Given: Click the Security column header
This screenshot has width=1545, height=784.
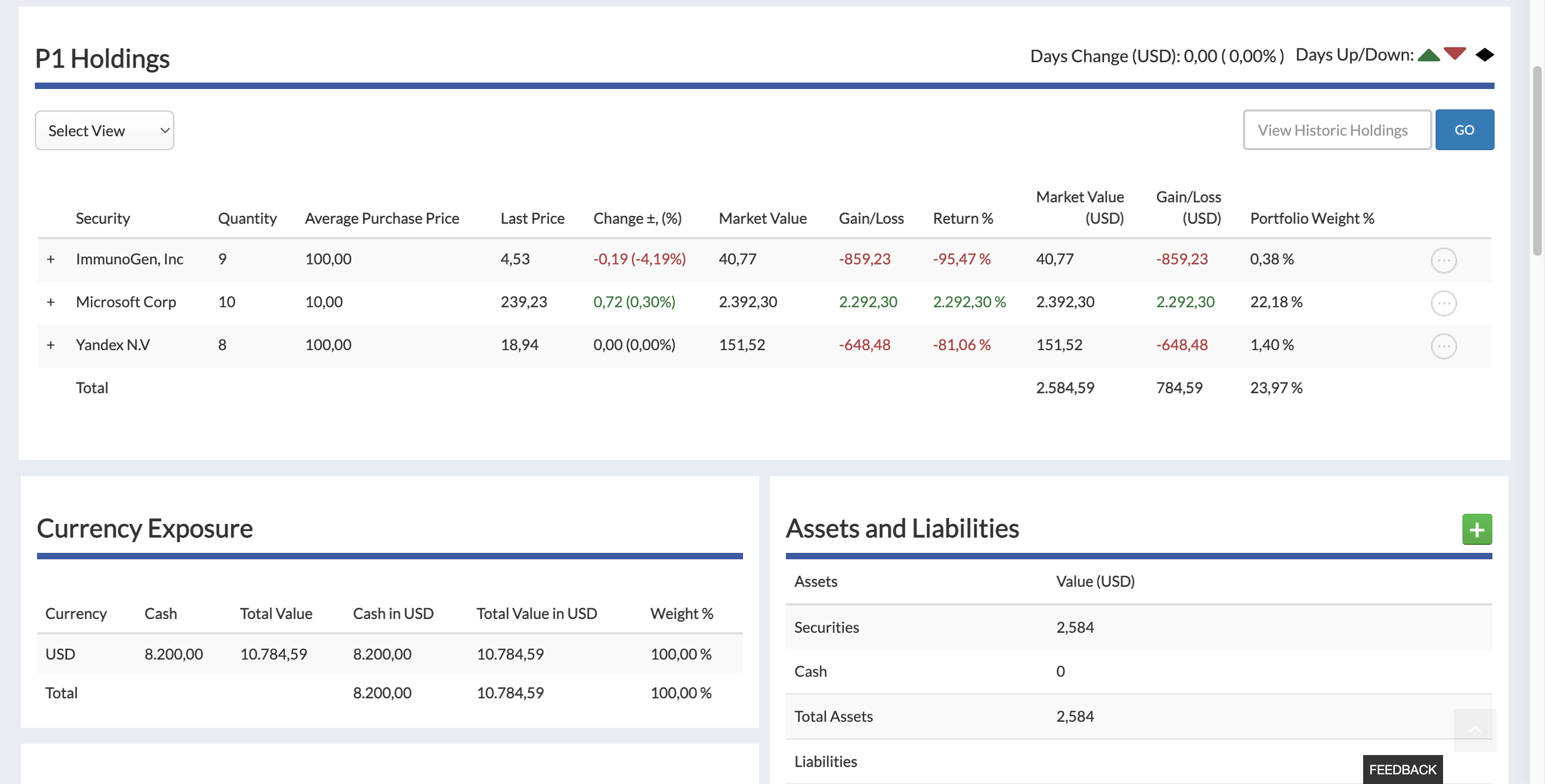Looking at the screenshot, I should [102, 218].
